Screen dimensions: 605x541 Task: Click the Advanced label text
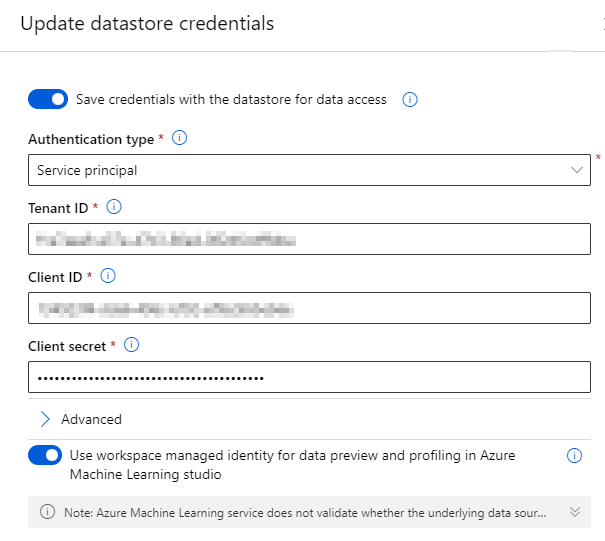pyautogui.click(x=91, y=419)
